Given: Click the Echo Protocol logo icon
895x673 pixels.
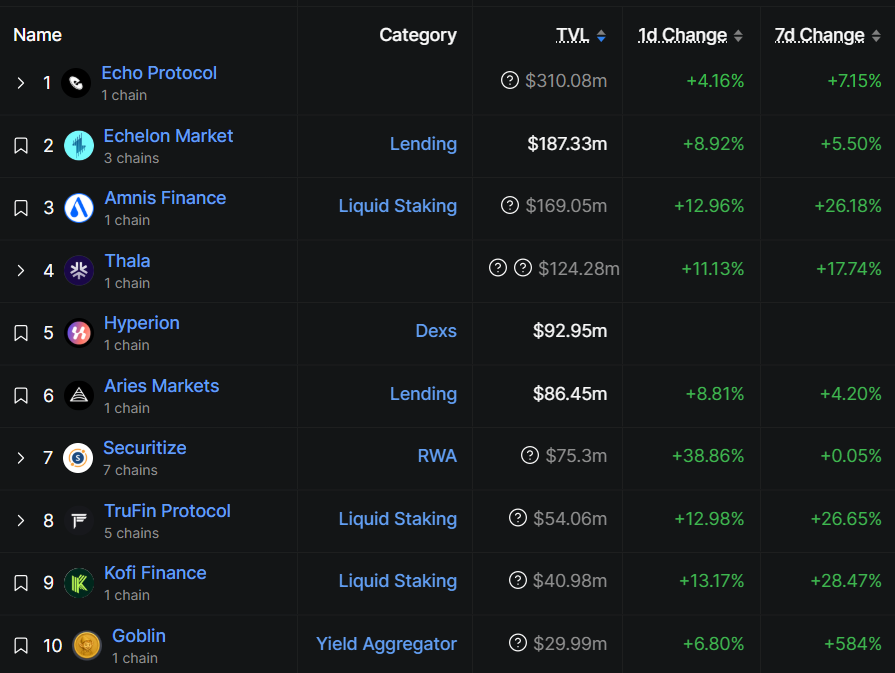Looking at the screenshot, I should click(76, 83).
